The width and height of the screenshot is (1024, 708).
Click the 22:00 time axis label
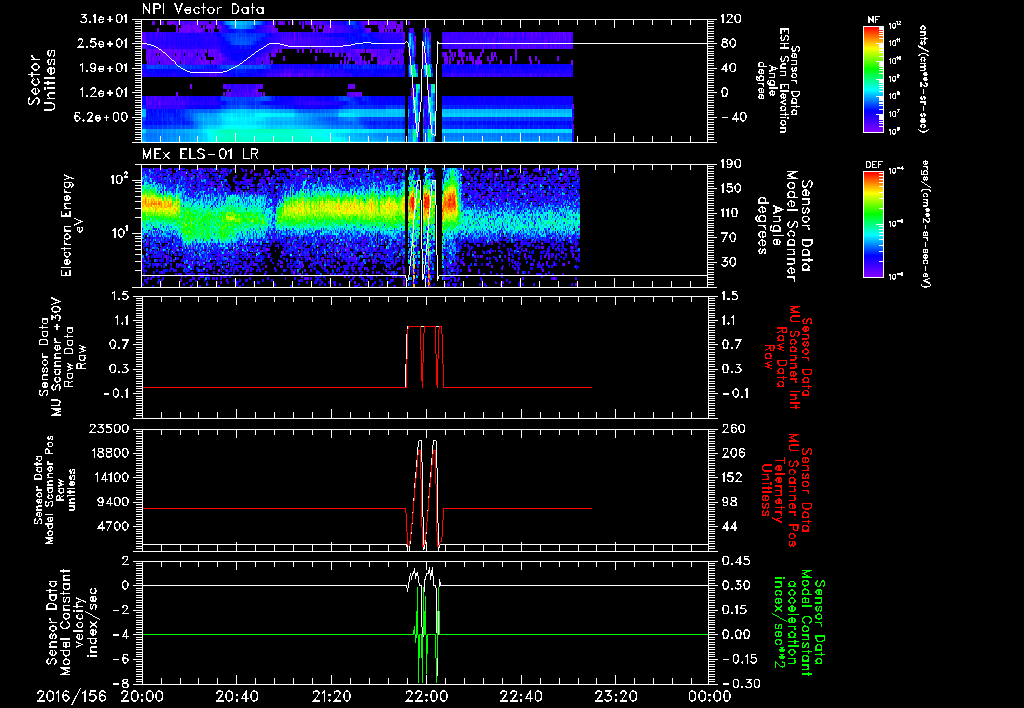coord(426,696)
